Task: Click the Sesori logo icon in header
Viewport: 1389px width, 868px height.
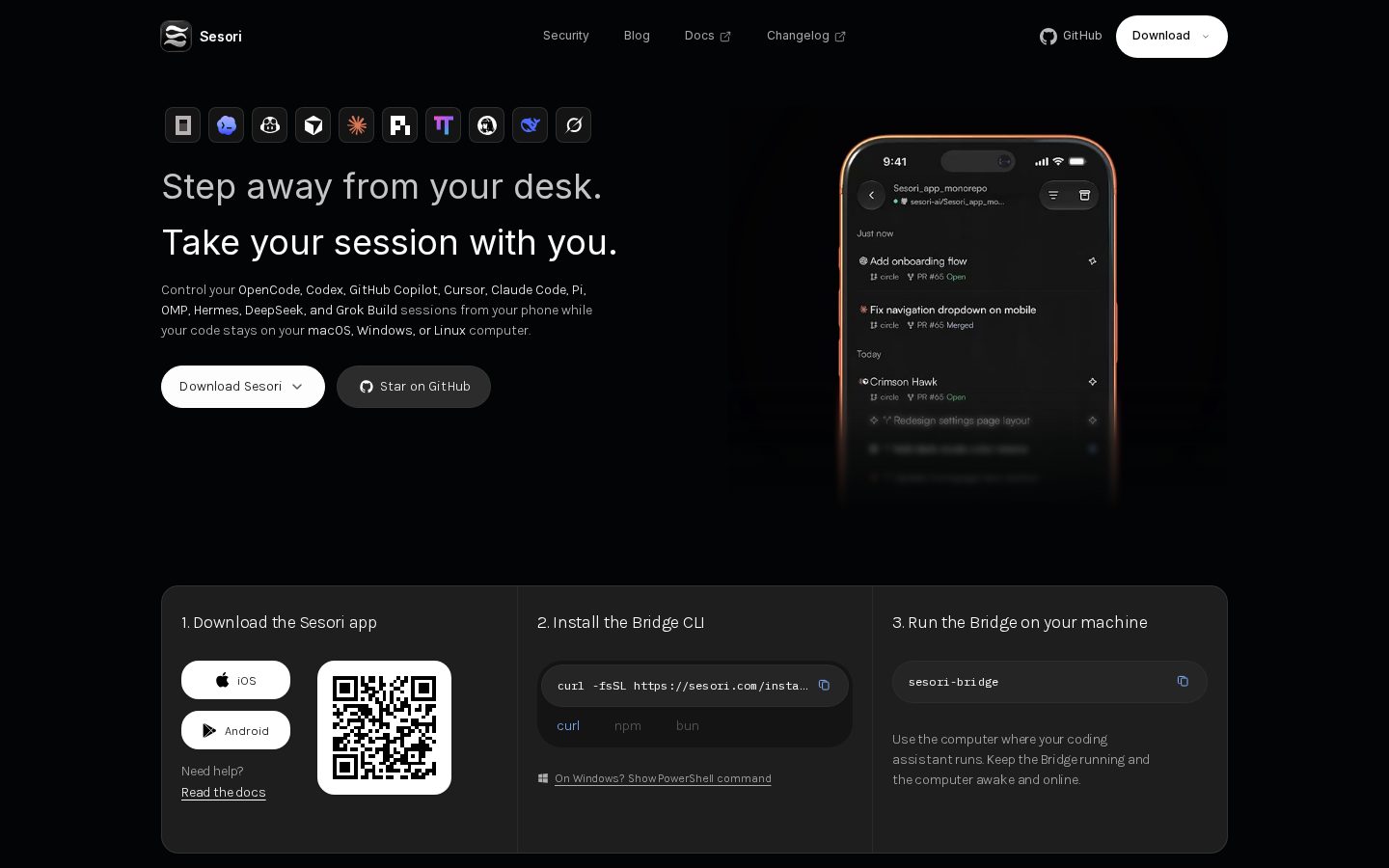Action: pos(176,36)
